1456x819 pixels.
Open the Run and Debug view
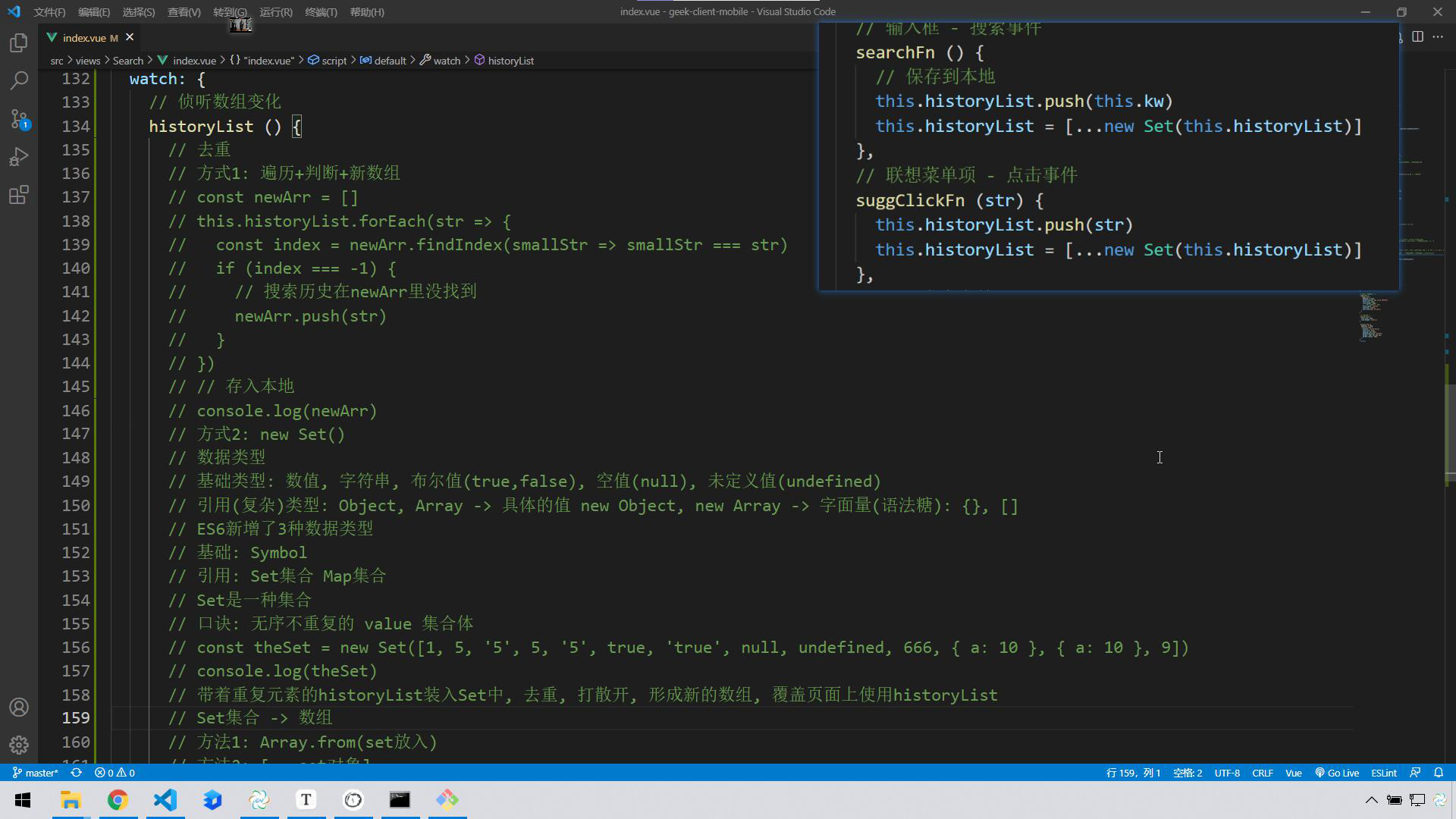(x=19, y=157)
